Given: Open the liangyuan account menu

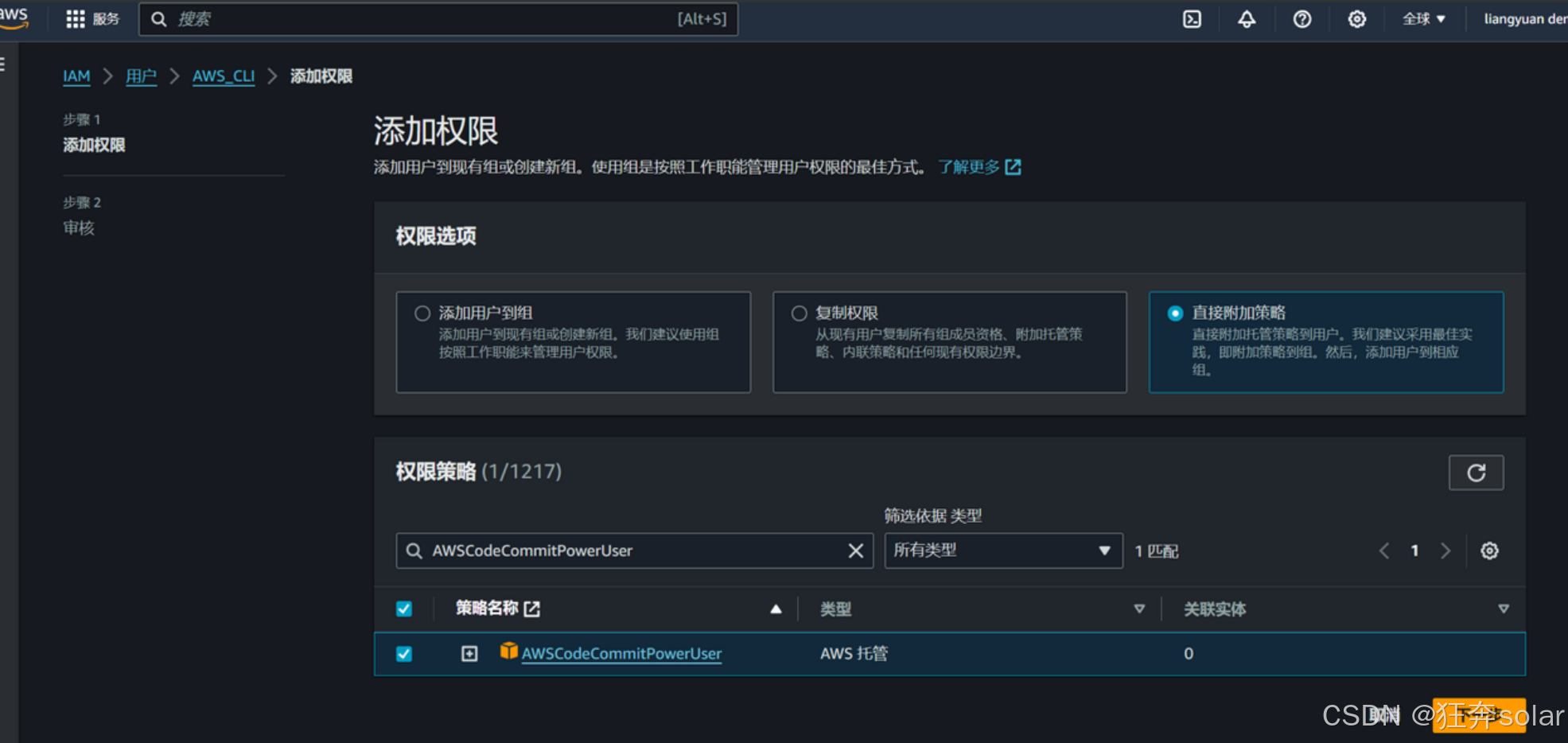Looking at the screenshot, I should pos(1525,19).
